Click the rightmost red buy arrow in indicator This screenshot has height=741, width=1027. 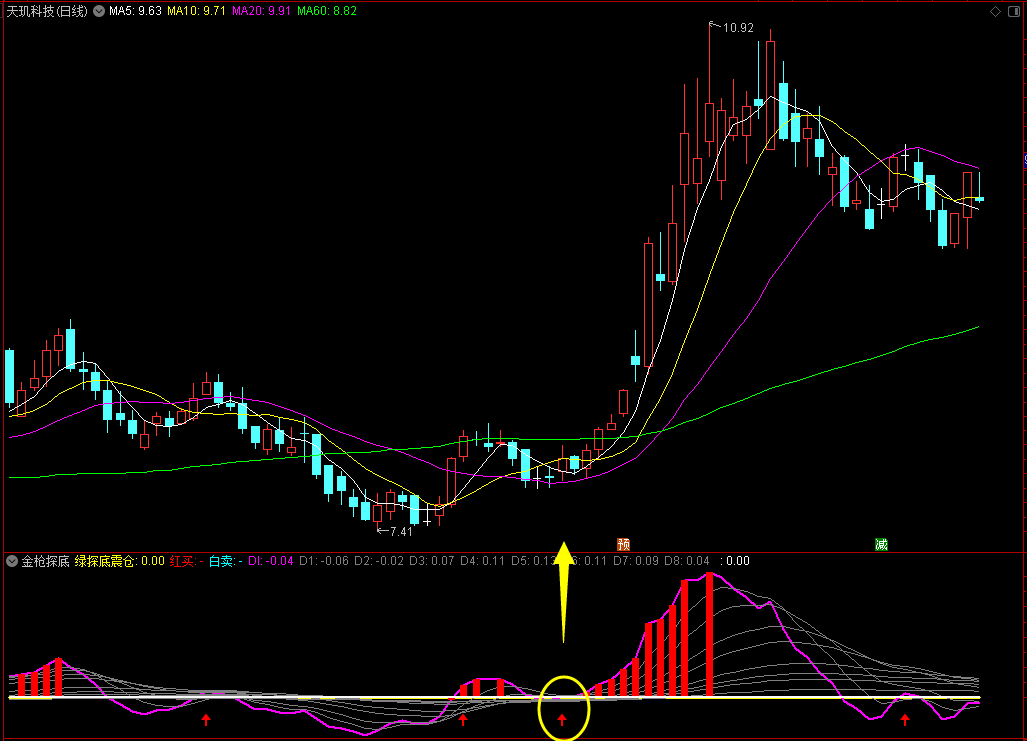point(905,720)
